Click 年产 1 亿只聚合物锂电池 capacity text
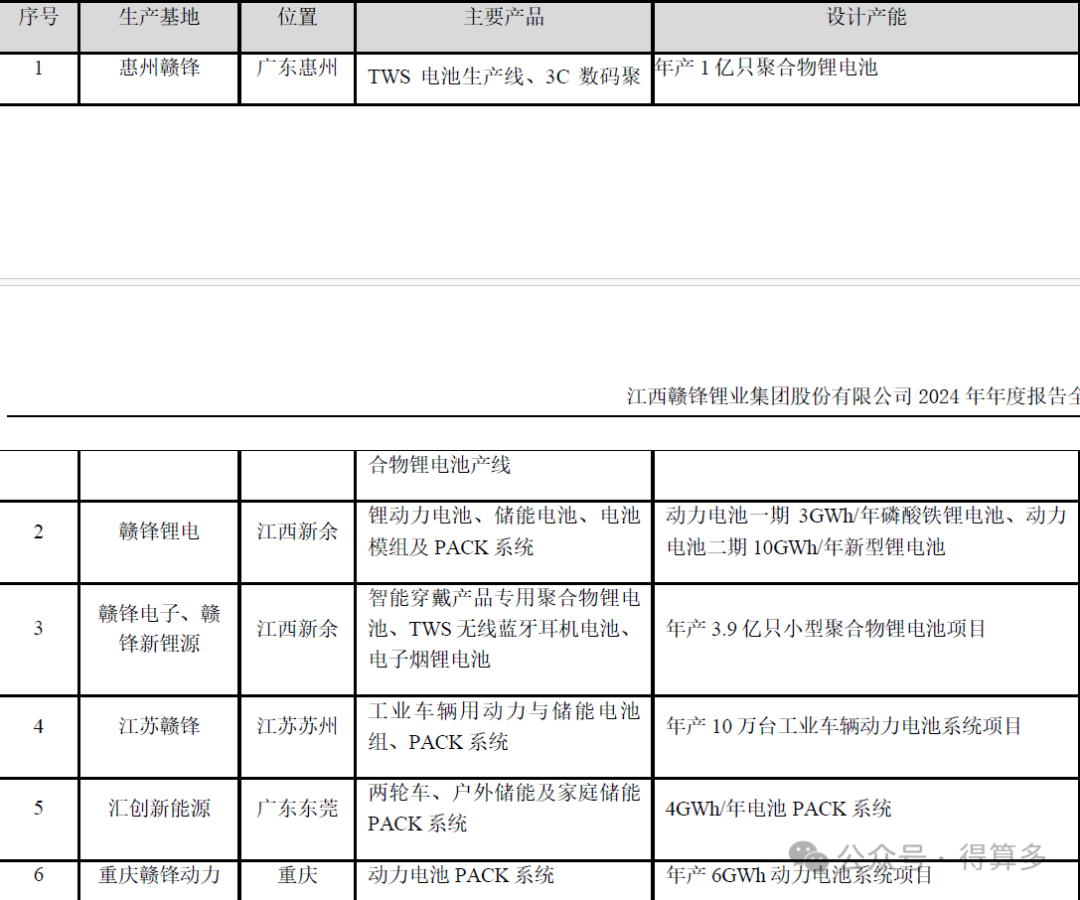 tap(766, 67)
